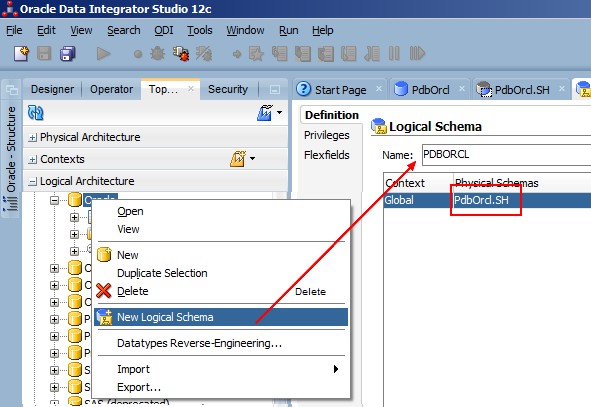Image resolution: width=591 pixels, height=407 pixels.
Task: Collapse the Logical Architecture section
Action: [33, 182]
